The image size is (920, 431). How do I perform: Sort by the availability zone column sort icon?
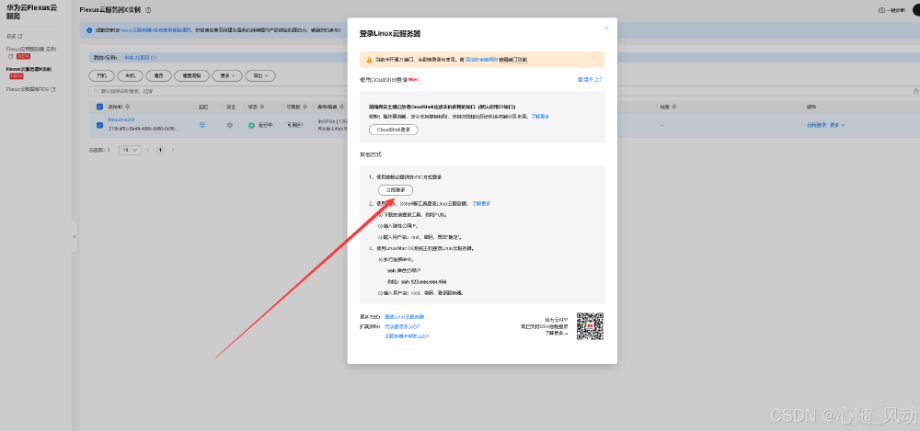point(305,107)
